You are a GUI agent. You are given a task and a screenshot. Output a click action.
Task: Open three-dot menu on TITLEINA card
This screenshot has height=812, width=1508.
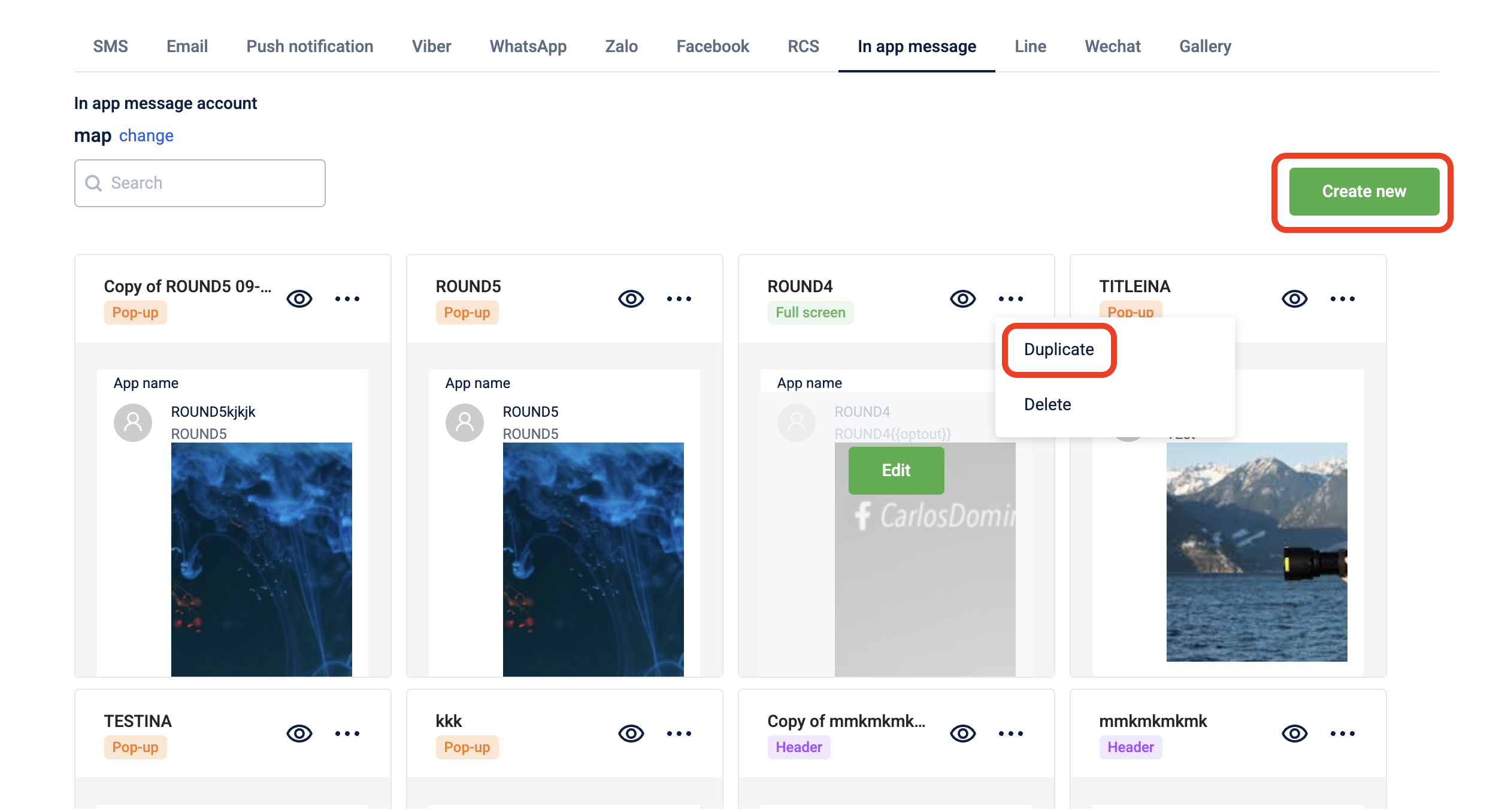click(1342, 298)
